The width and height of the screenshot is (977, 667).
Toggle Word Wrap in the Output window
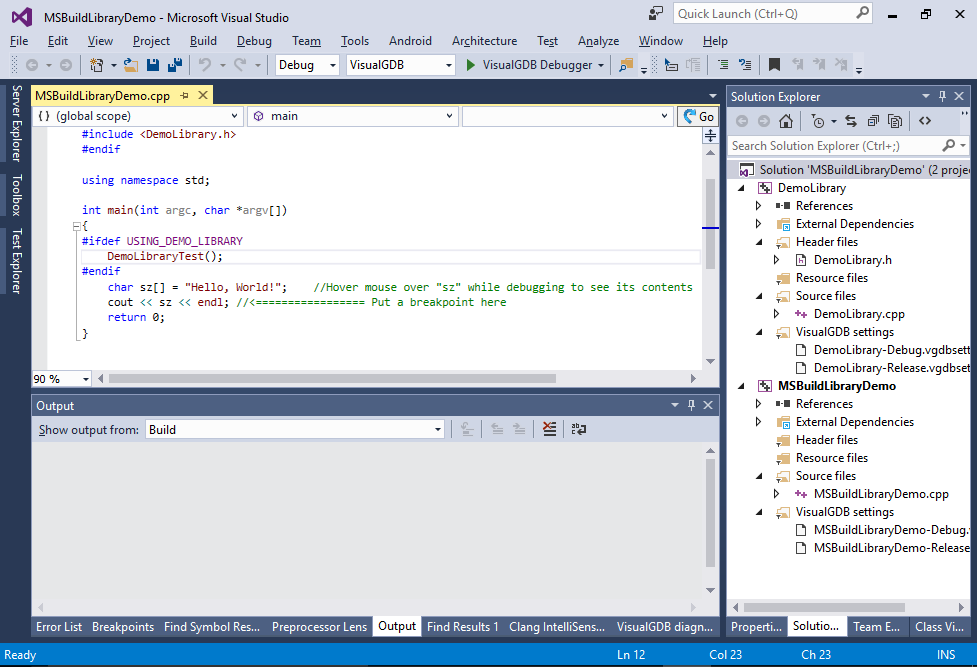579,429
